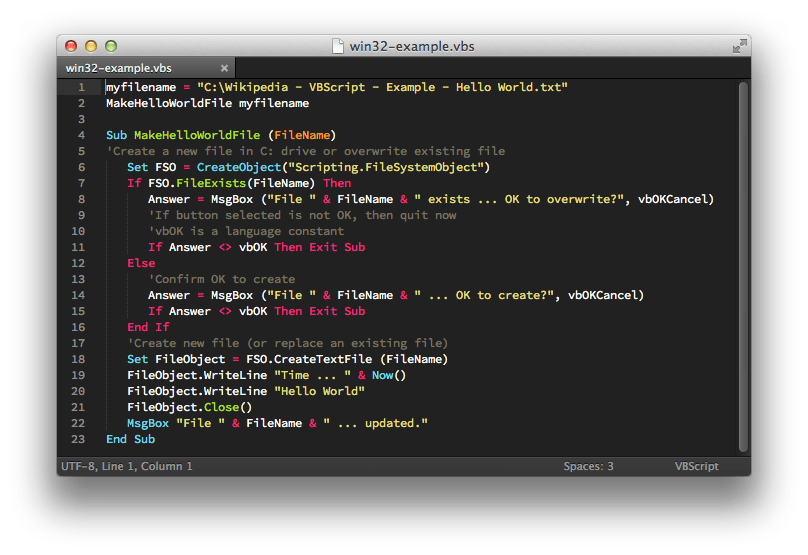Viewport: 808px width, 555px height.
Task: Open the Spaces: 3 indentation menu
Action: tap(588, 466)
